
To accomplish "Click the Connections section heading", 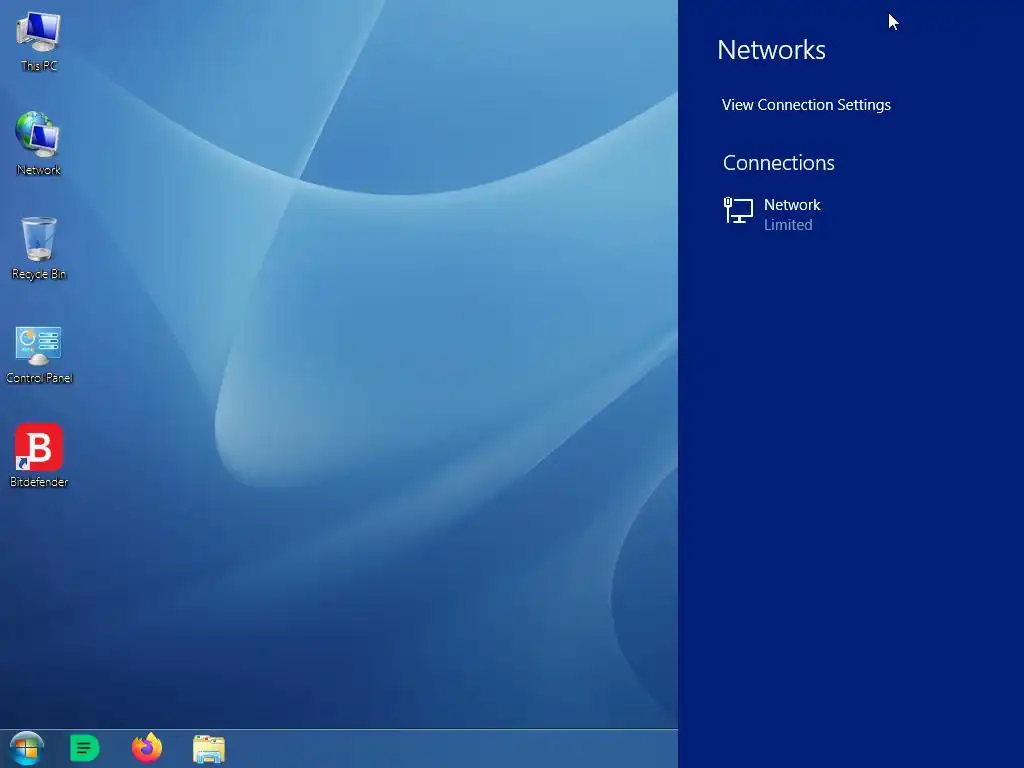I will [778, 163].
